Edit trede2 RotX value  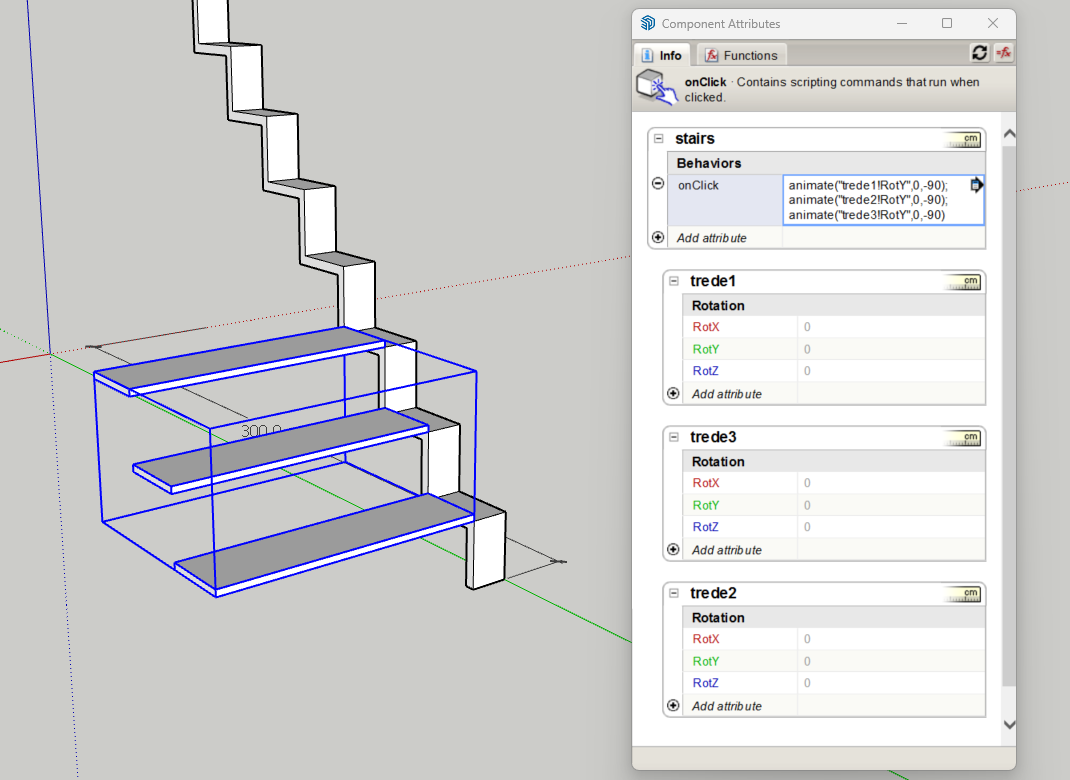[x=891, y=639]
